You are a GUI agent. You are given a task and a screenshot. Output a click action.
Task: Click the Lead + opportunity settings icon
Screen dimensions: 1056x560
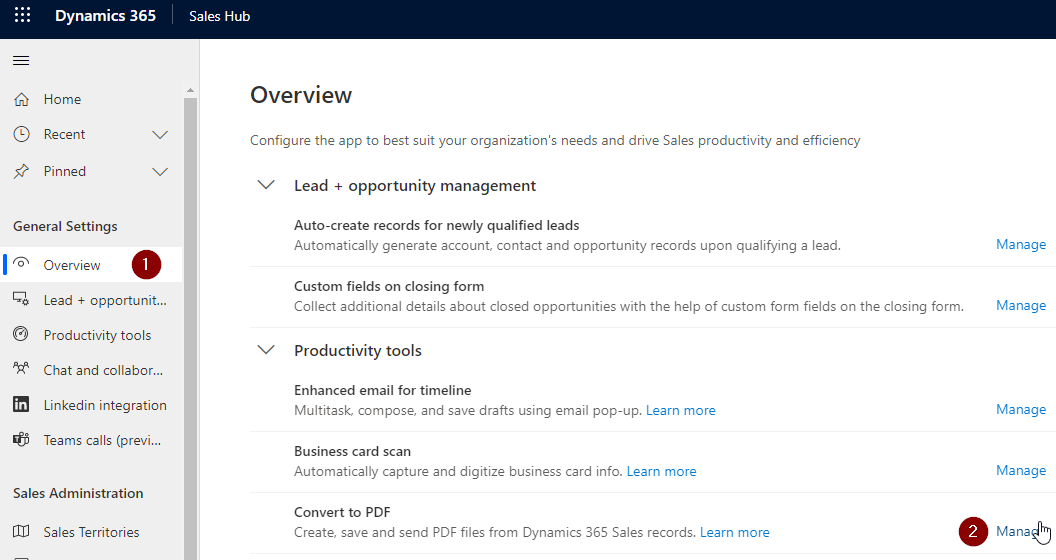pos(22,299)
